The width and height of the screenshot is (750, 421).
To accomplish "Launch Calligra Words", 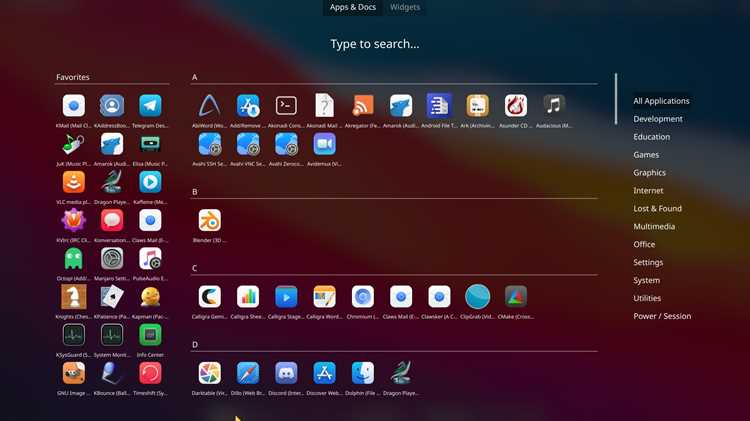I will [x=324, y=297].
